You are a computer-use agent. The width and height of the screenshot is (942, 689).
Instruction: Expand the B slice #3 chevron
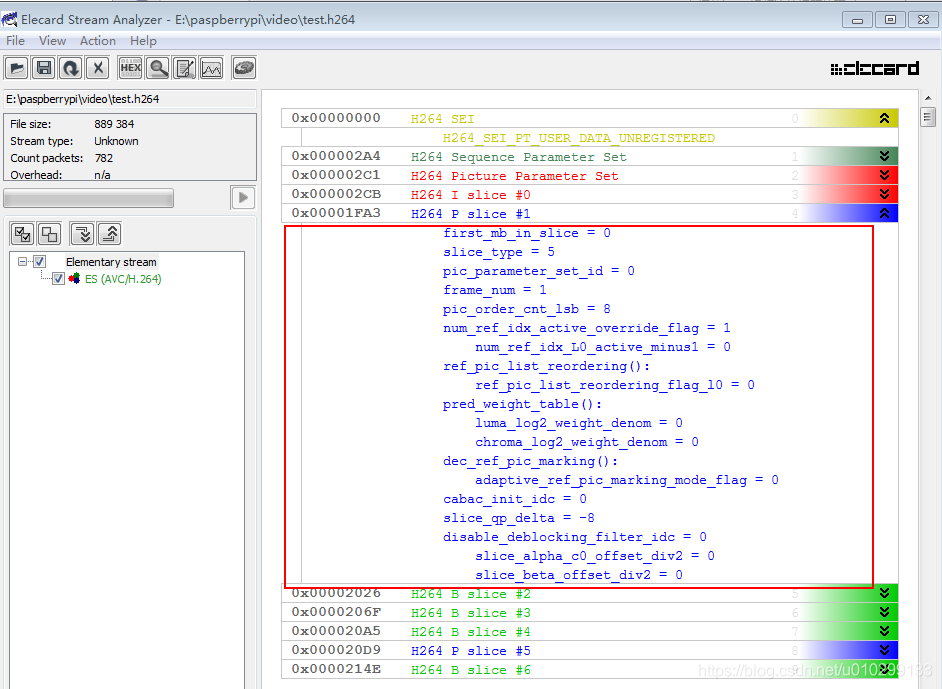coord(884,612)
